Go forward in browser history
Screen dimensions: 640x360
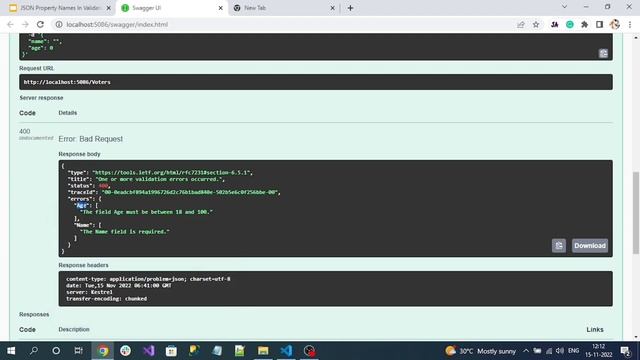[x=25, y=24]
